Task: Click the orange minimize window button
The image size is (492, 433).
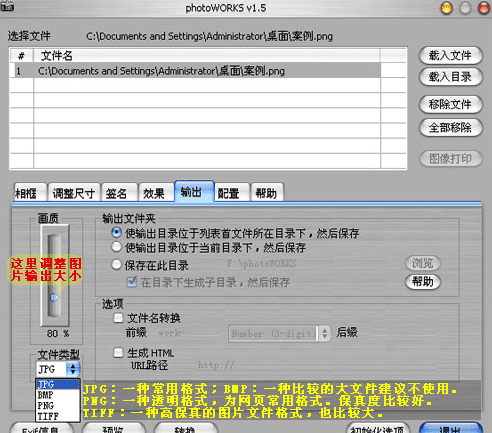Action: [447, 8]
